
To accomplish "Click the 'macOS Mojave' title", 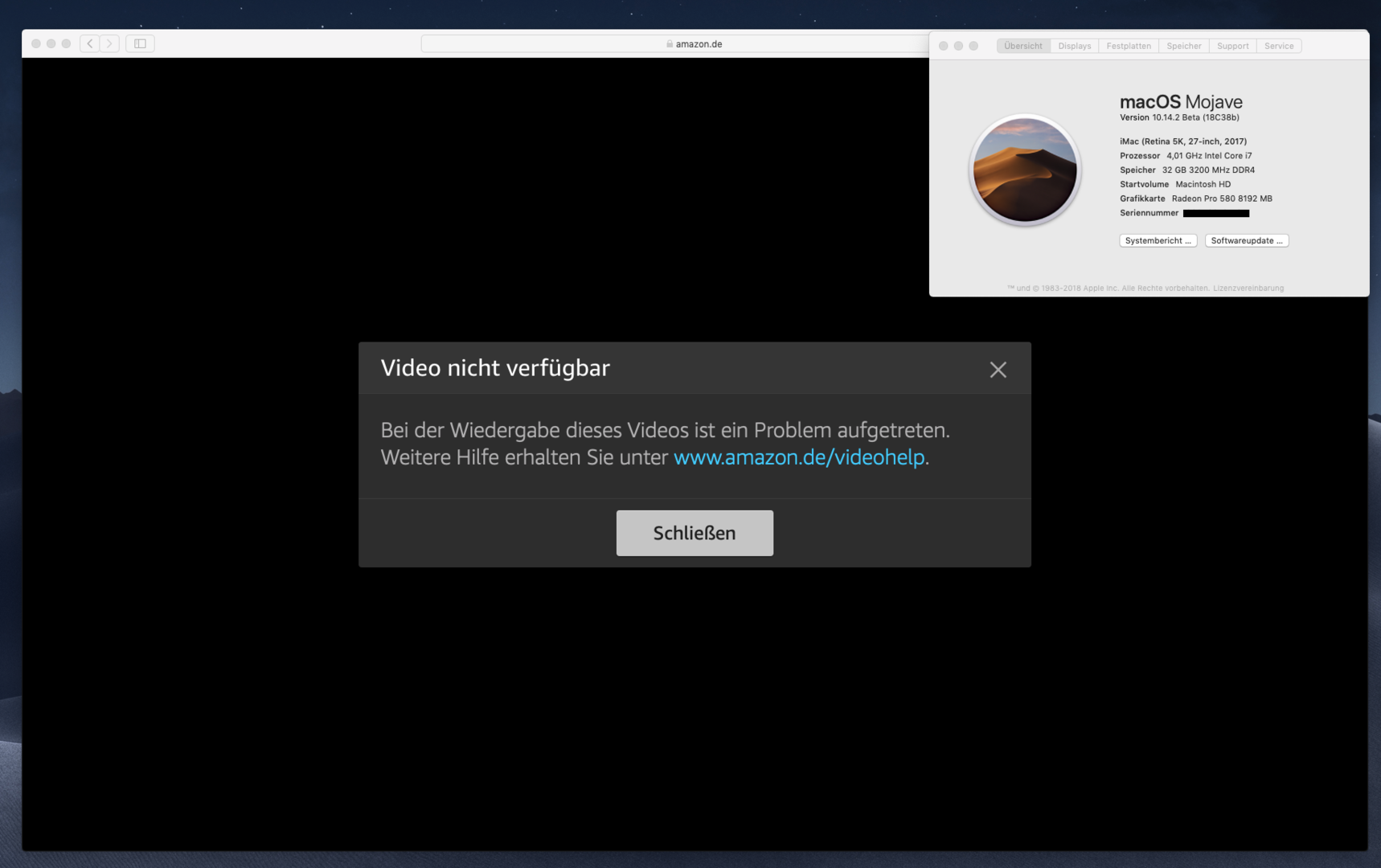I will [1181, 102].
